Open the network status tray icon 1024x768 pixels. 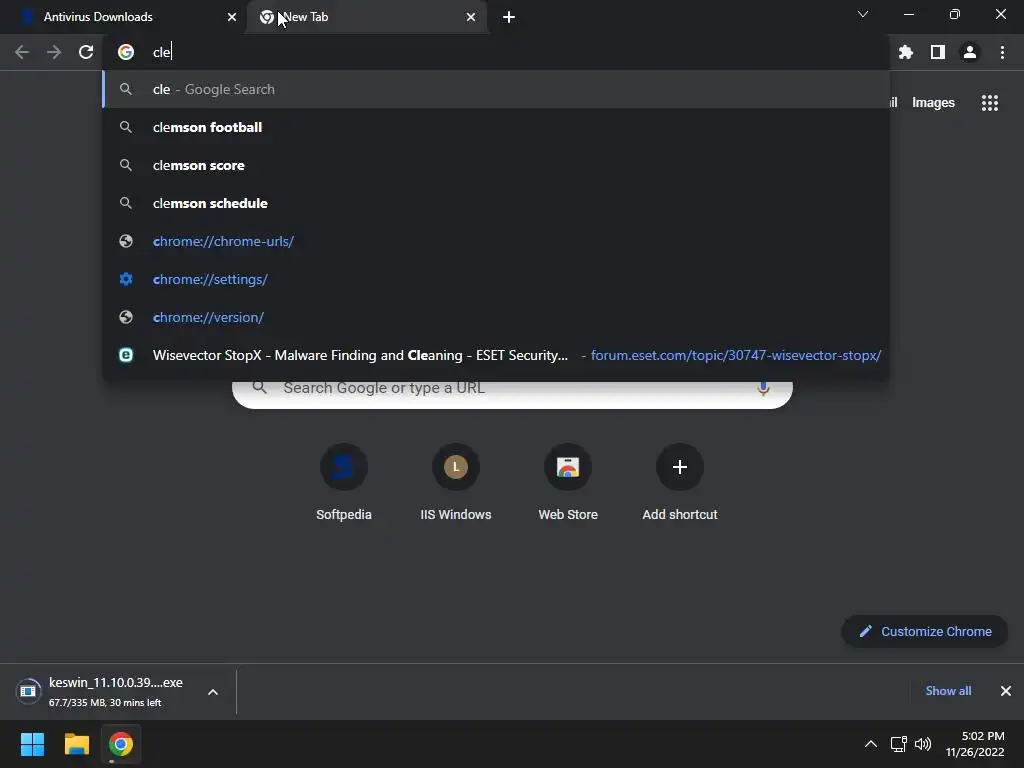point(899,744)
